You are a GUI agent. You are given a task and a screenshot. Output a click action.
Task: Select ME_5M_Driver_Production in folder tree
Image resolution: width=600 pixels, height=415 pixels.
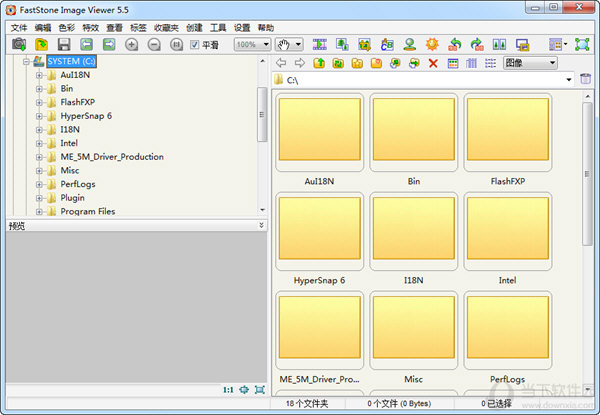tap(112, 157)
